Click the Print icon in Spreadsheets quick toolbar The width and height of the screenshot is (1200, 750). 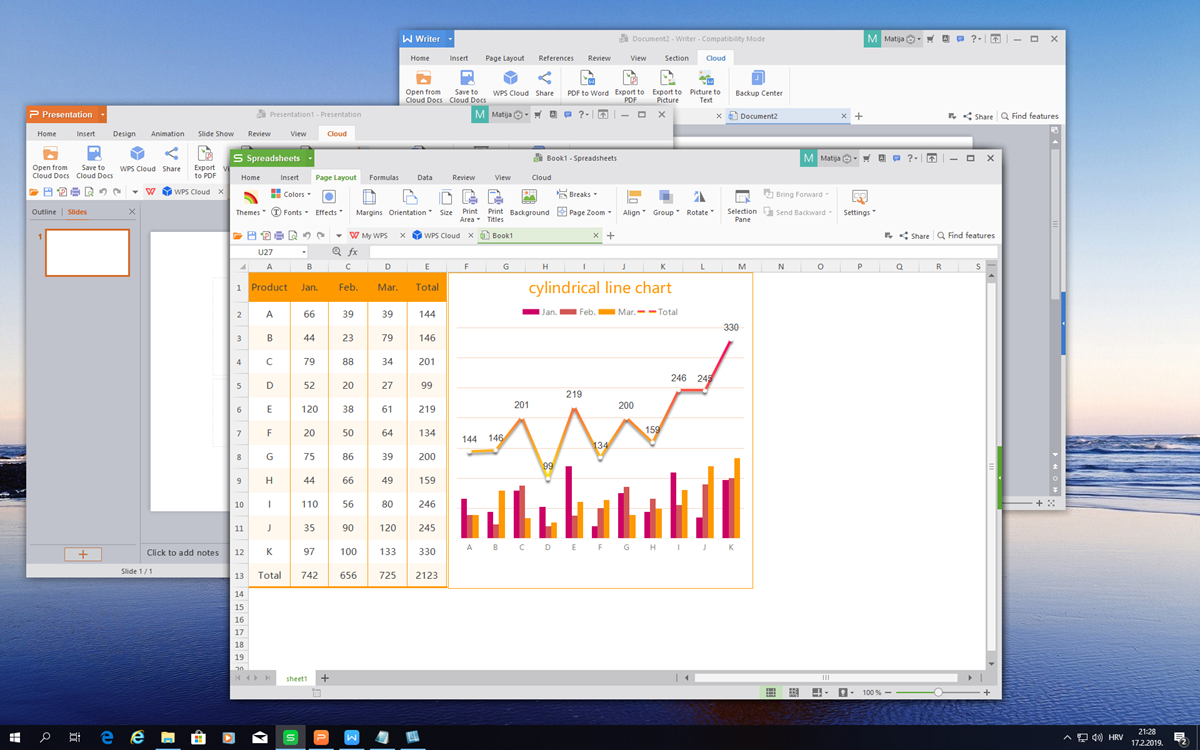click(279, 236)
